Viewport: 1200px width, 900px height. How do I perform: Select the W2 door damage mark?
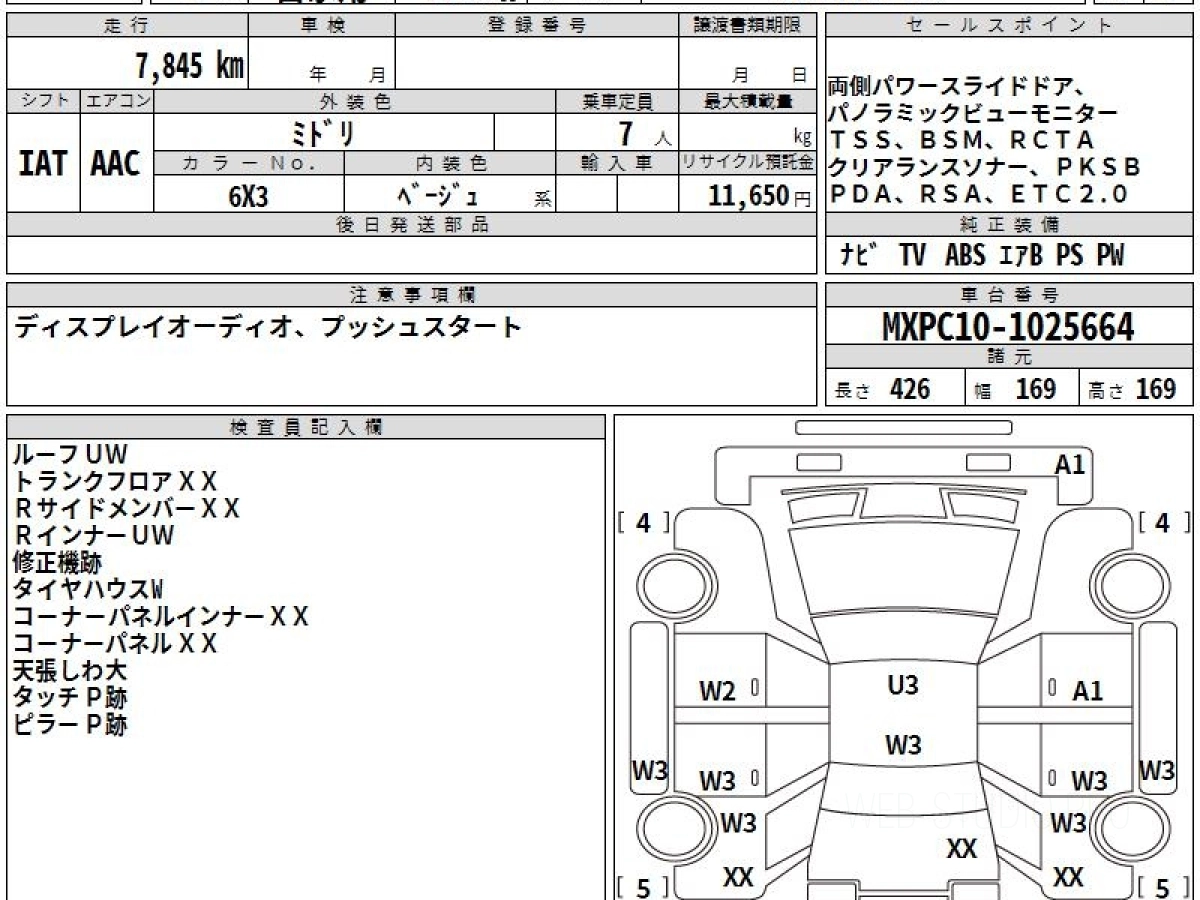tap(717, 691)
